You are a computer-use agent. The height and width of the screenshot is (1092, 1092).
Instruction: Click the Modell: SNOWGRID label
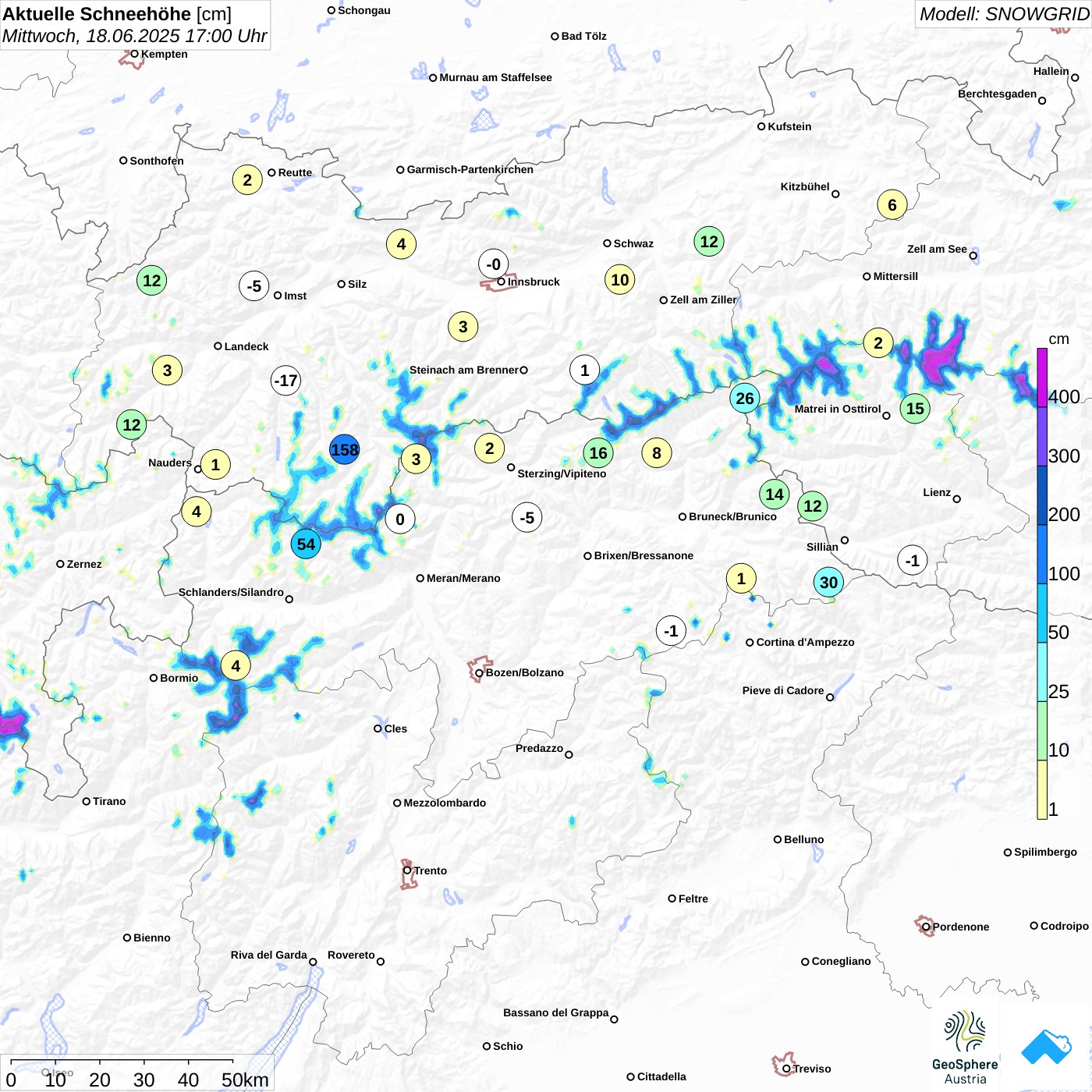(1003, 14)
